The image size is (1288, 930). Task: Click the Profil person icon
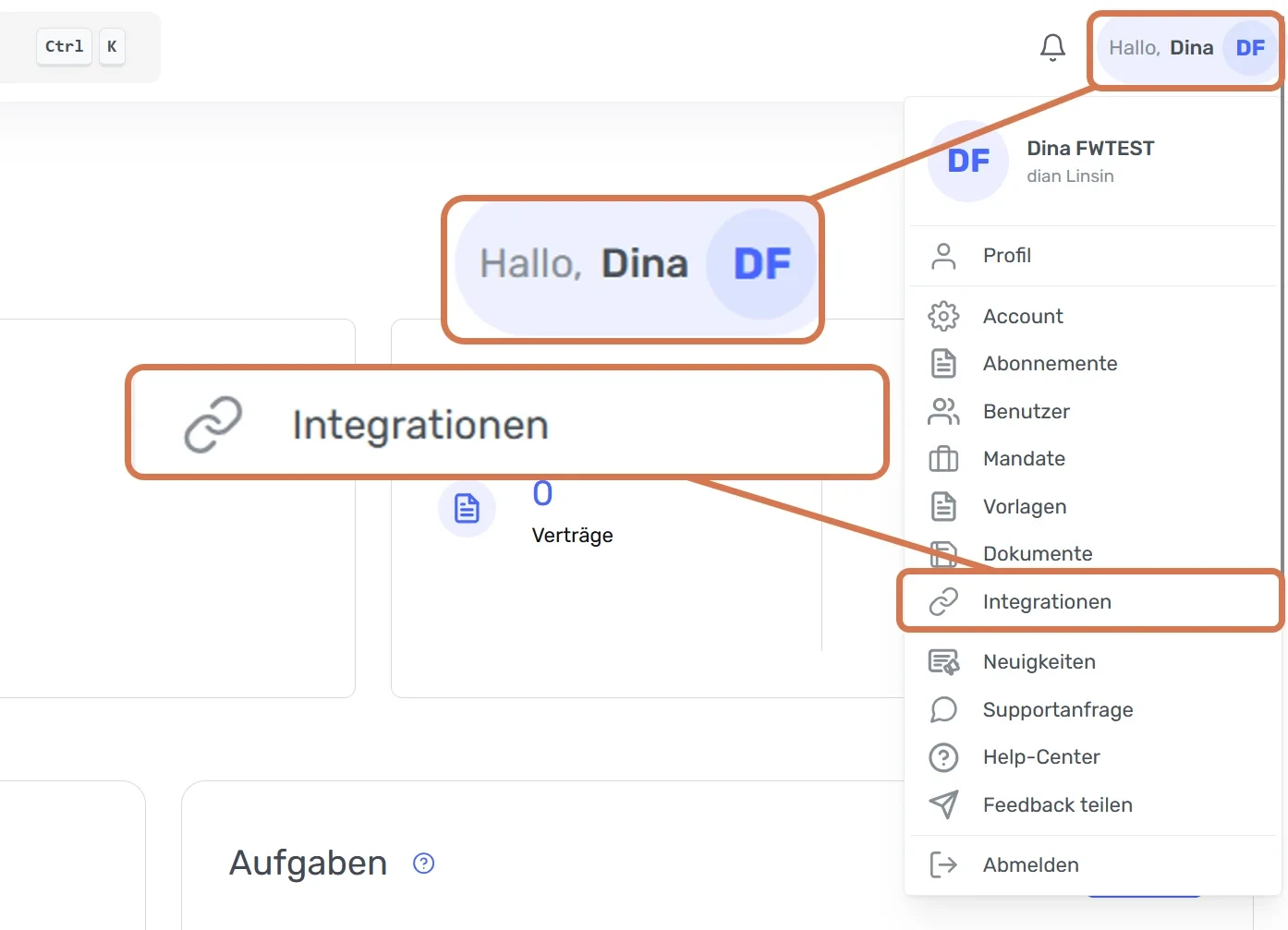tap(943, 256)
